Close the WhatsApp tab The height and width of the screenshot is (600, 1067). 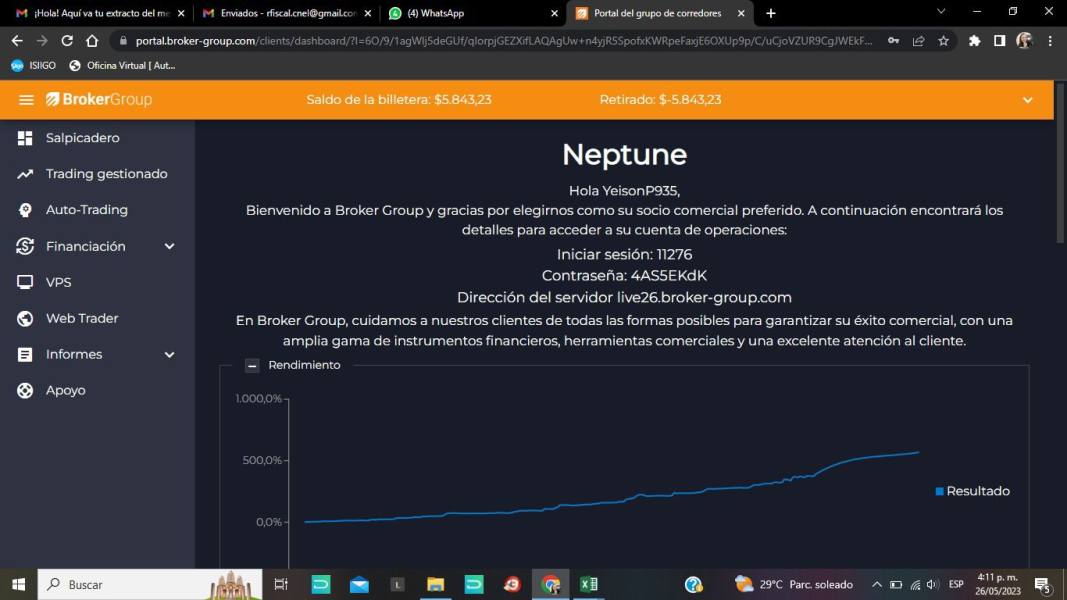click(554, 13)
